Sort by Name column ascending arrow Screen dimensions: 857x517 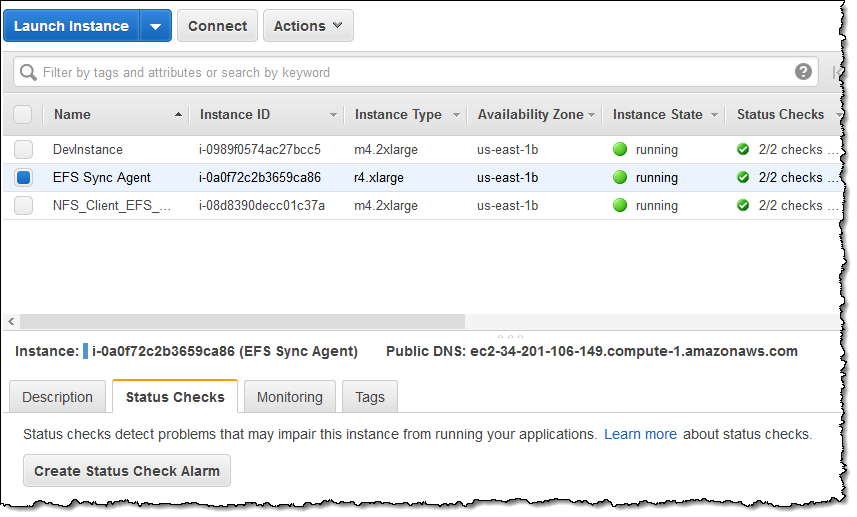pyautogui.click(x=178, y=115)
